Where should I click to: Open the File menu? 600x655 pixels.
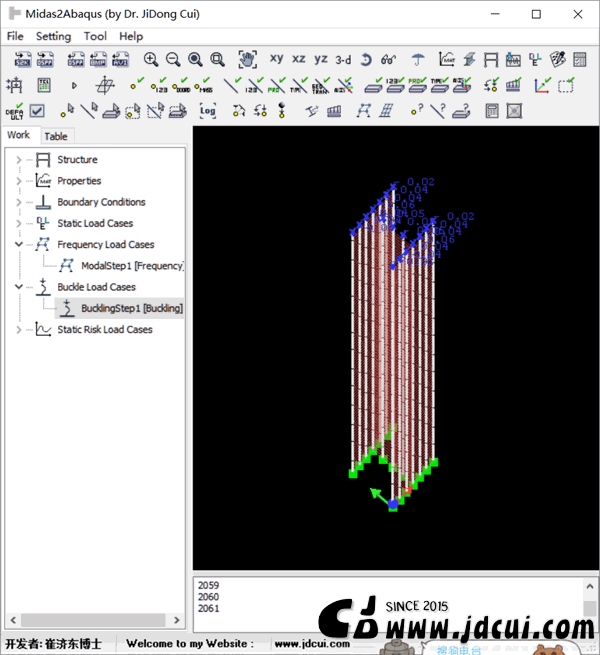coord(15,36)
